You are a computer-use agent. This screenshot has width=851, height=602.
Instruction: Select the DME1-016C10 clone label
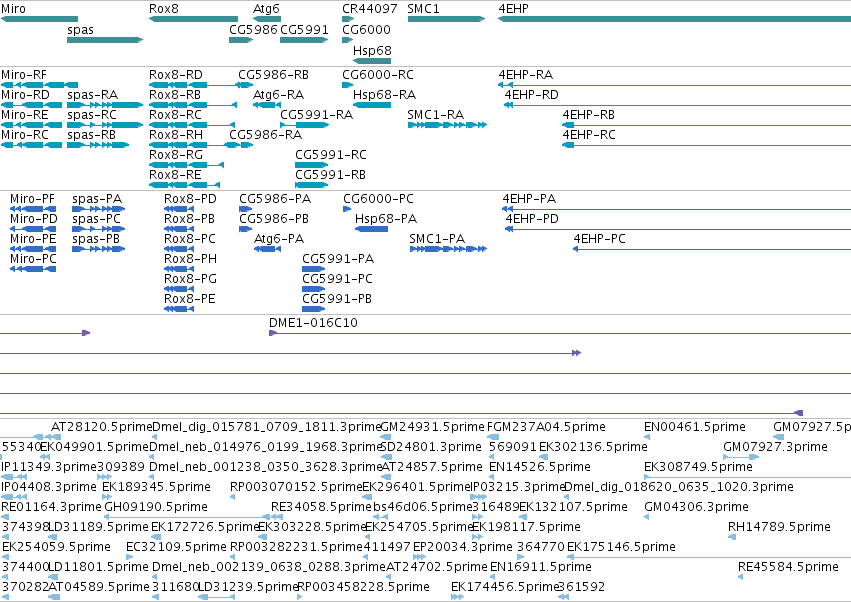click(313, 322)
